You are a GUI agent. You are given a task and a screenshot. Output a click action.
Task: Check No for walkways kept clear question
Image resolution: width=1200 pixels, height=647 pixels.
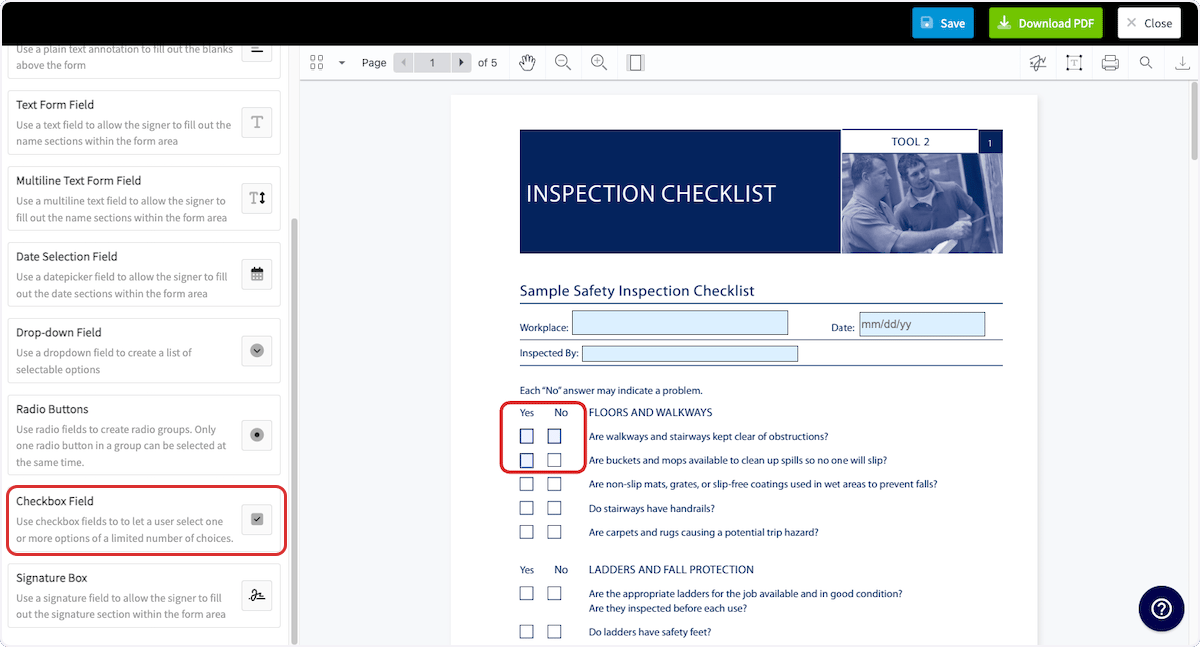click(554, 436)
